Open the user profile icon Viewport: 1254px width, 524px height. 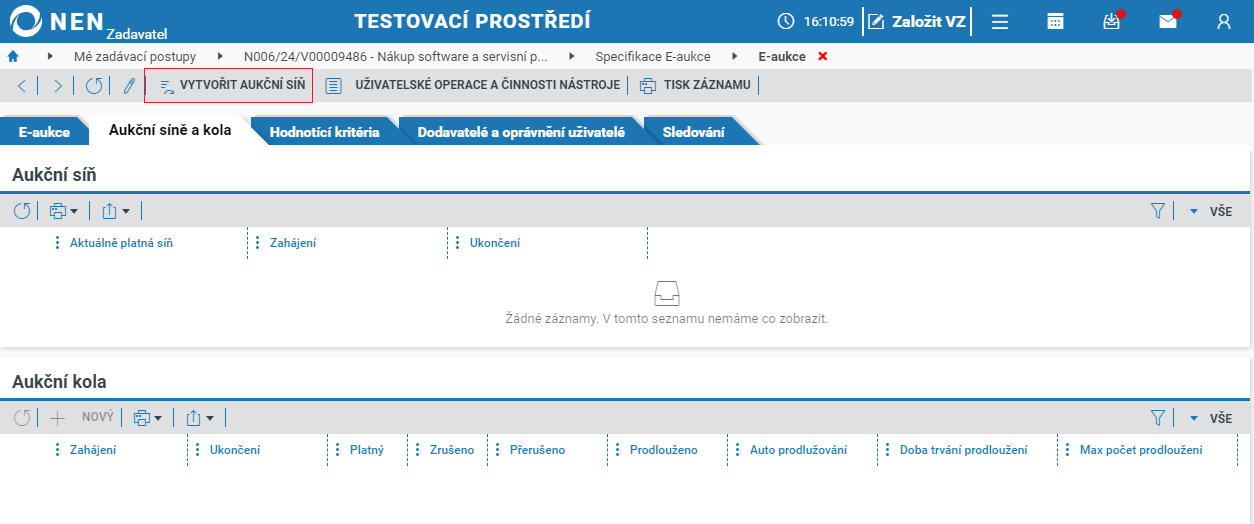click(x=1224, y=21)
